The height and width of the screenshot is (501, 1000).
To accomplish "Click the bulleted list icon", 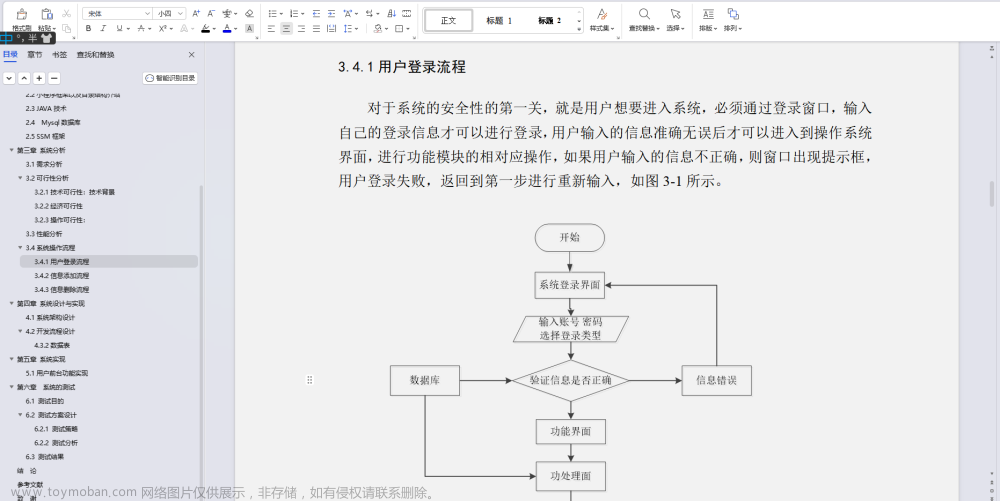I will [x=272, y=13].
